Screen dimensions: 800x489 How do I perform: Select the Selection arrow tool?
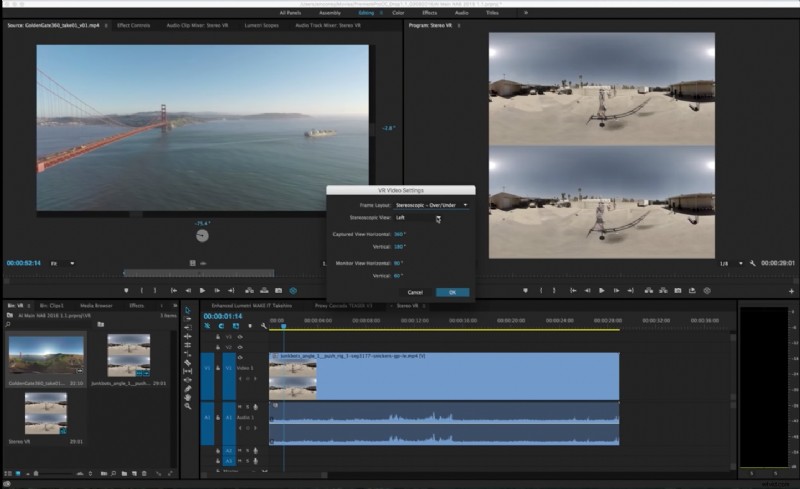188,310
